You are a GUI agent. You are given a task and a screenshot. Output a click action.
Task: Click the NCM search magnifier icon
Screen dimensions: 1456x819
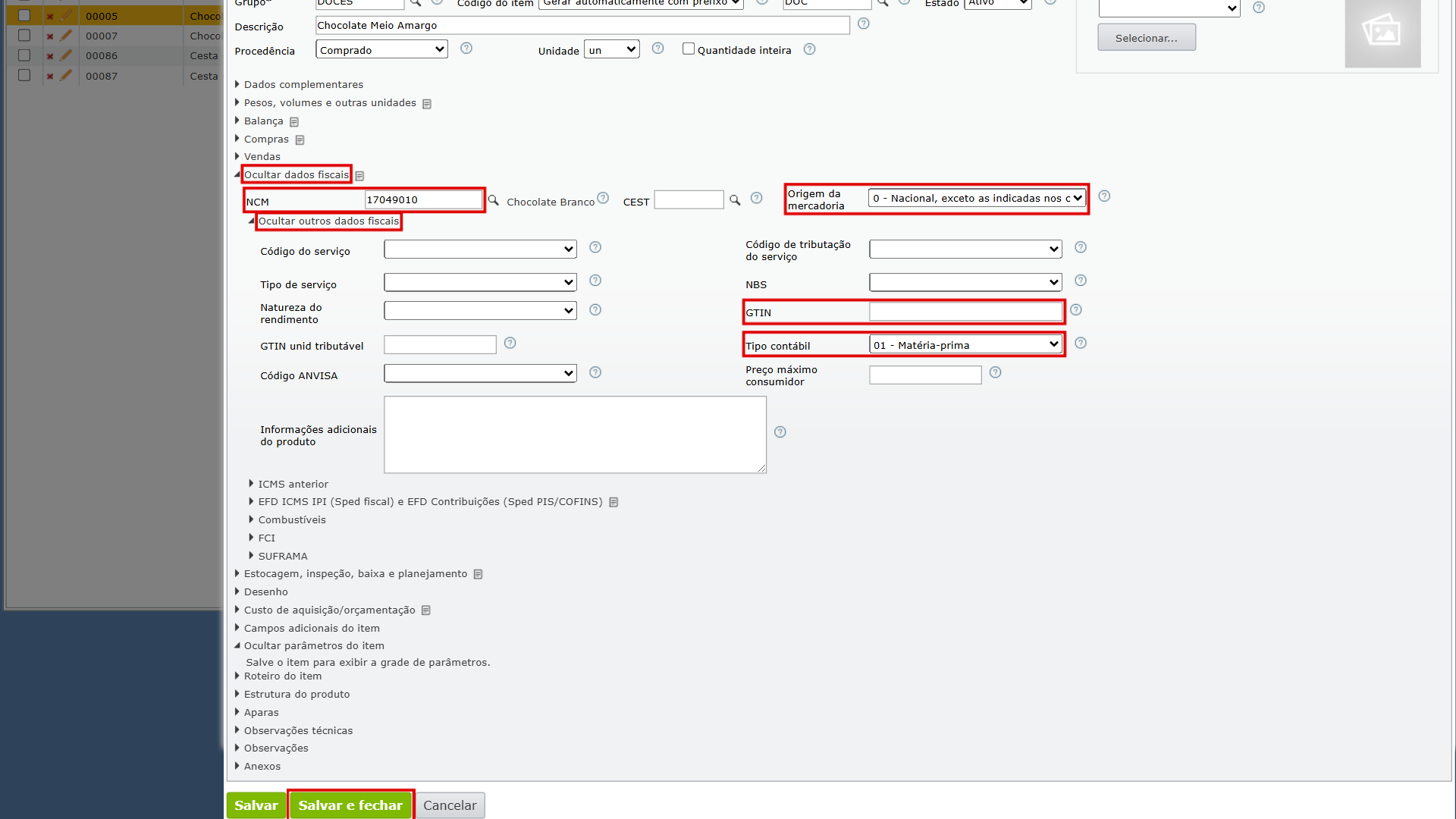pos(493,200)
